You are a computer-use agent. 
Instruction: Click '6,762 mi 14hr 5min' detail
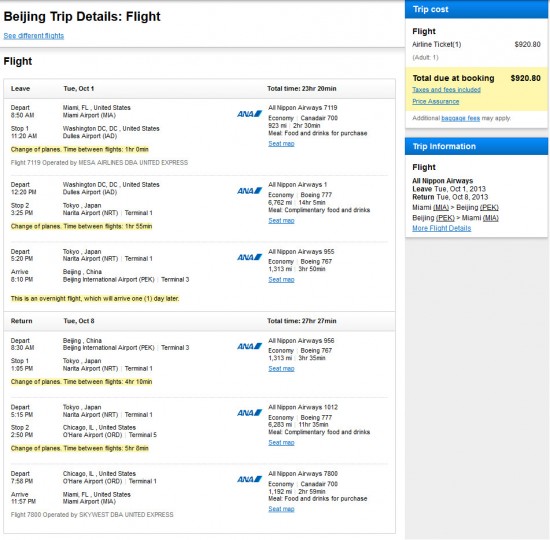(x=297, y=202)
